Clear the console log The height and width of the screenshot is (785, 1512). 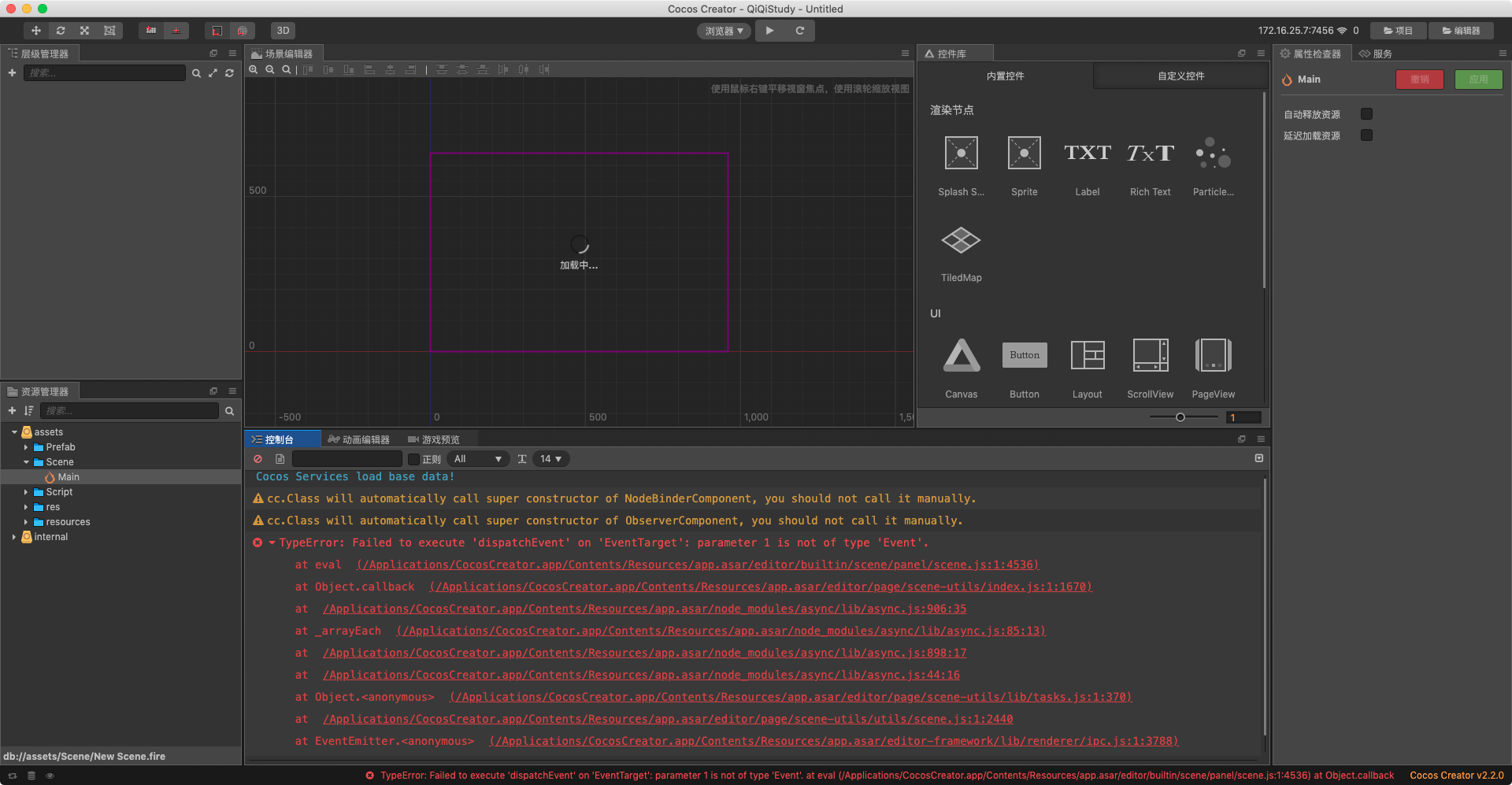click(258, 459)
